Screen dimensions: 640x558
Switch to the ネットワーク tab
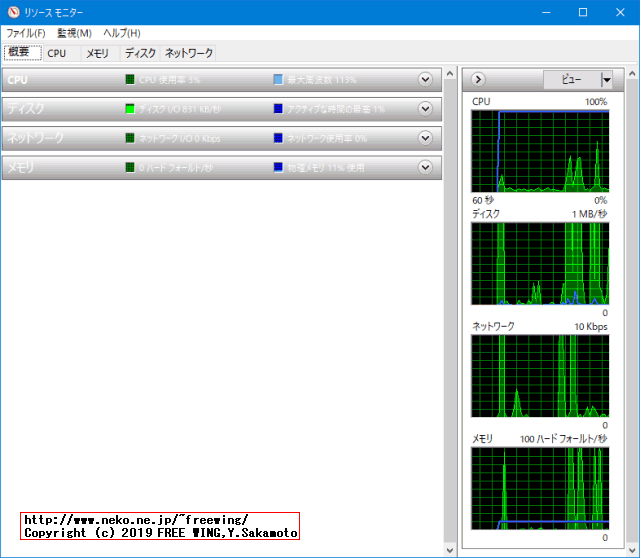point(189,53)
